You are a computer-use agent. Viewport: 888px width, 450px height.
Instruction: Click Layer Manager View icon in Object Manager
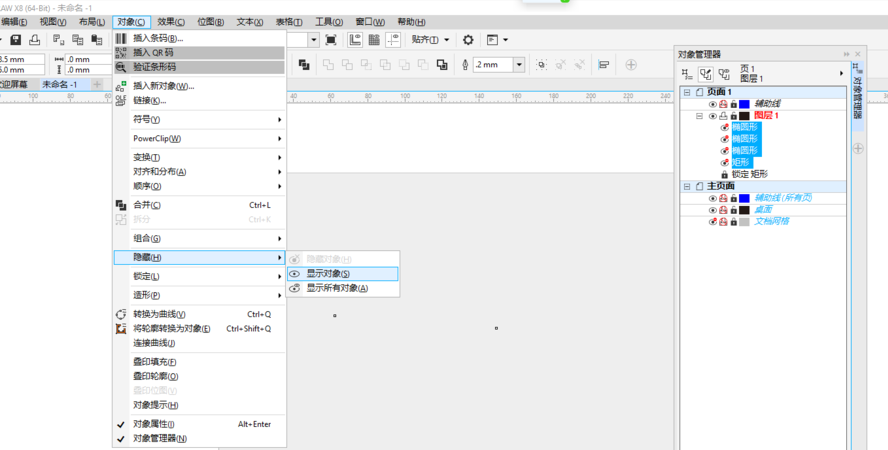pyautogui.click(x=725, y=73)
